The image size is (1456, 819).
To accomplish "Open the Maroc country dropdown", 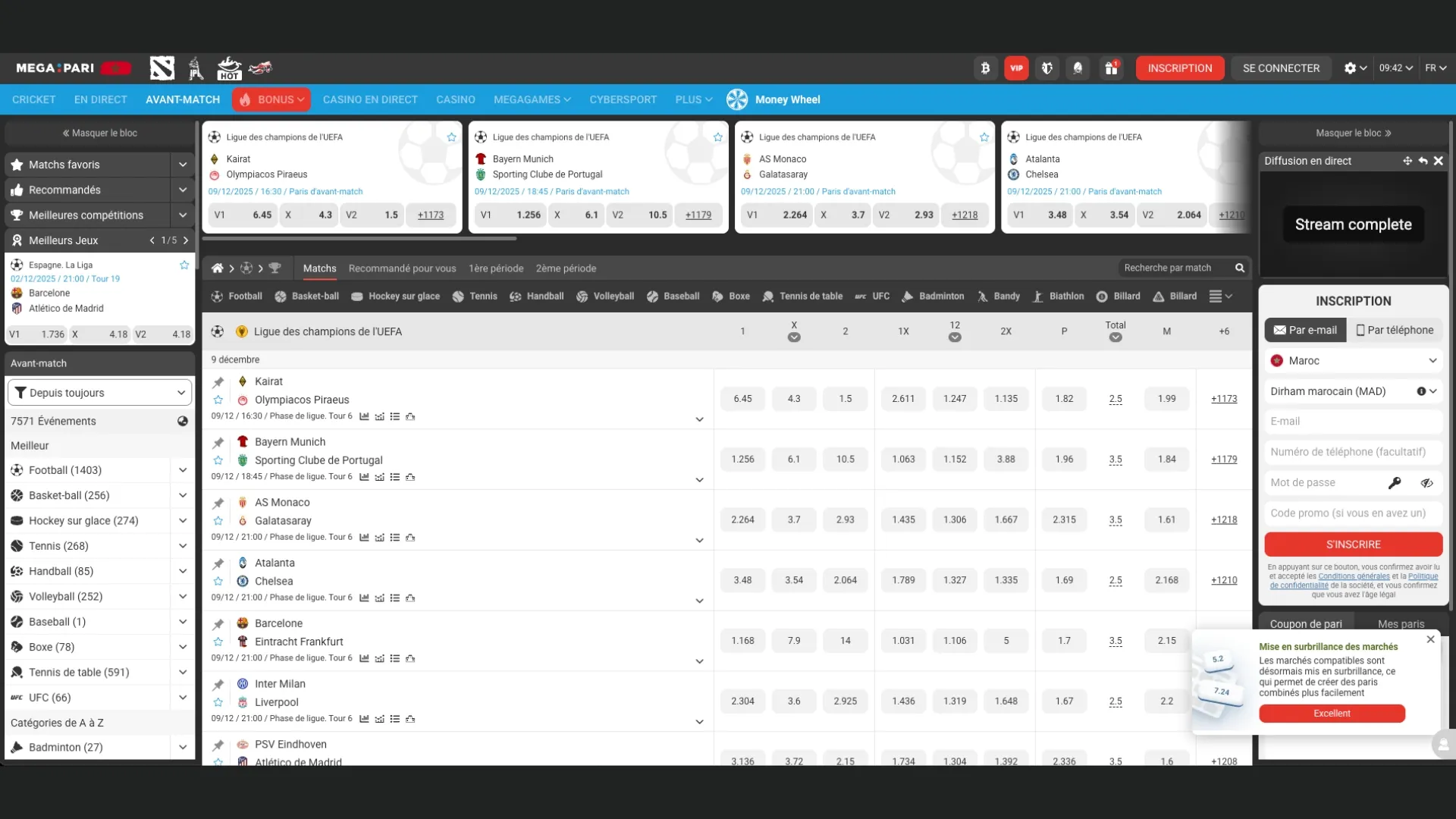I will pos(1353,361).
